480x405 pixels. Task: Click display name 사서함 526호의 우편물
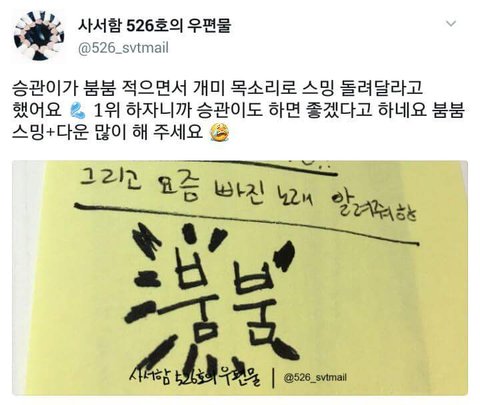click(154, 26)
